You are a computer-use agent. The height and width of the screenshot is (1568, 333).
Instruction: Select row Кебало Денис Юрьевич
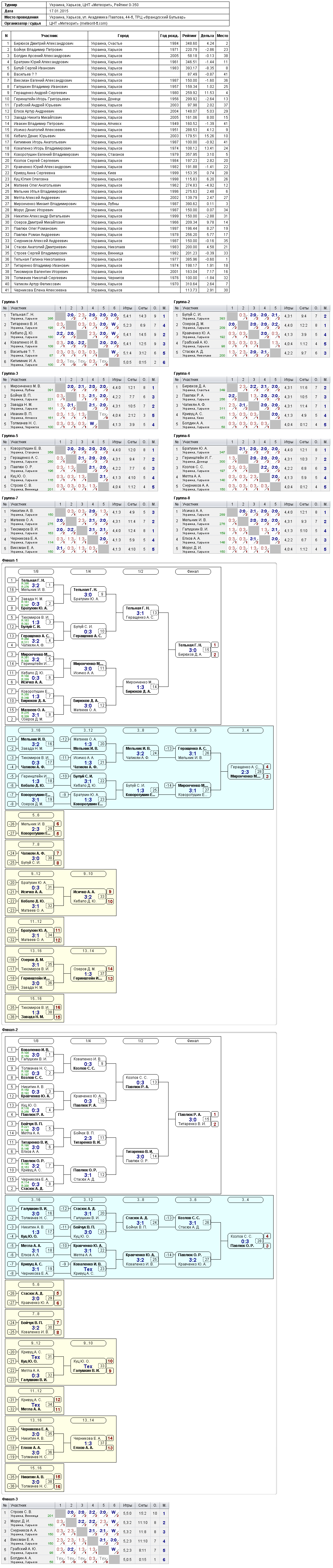coord(116,136)
